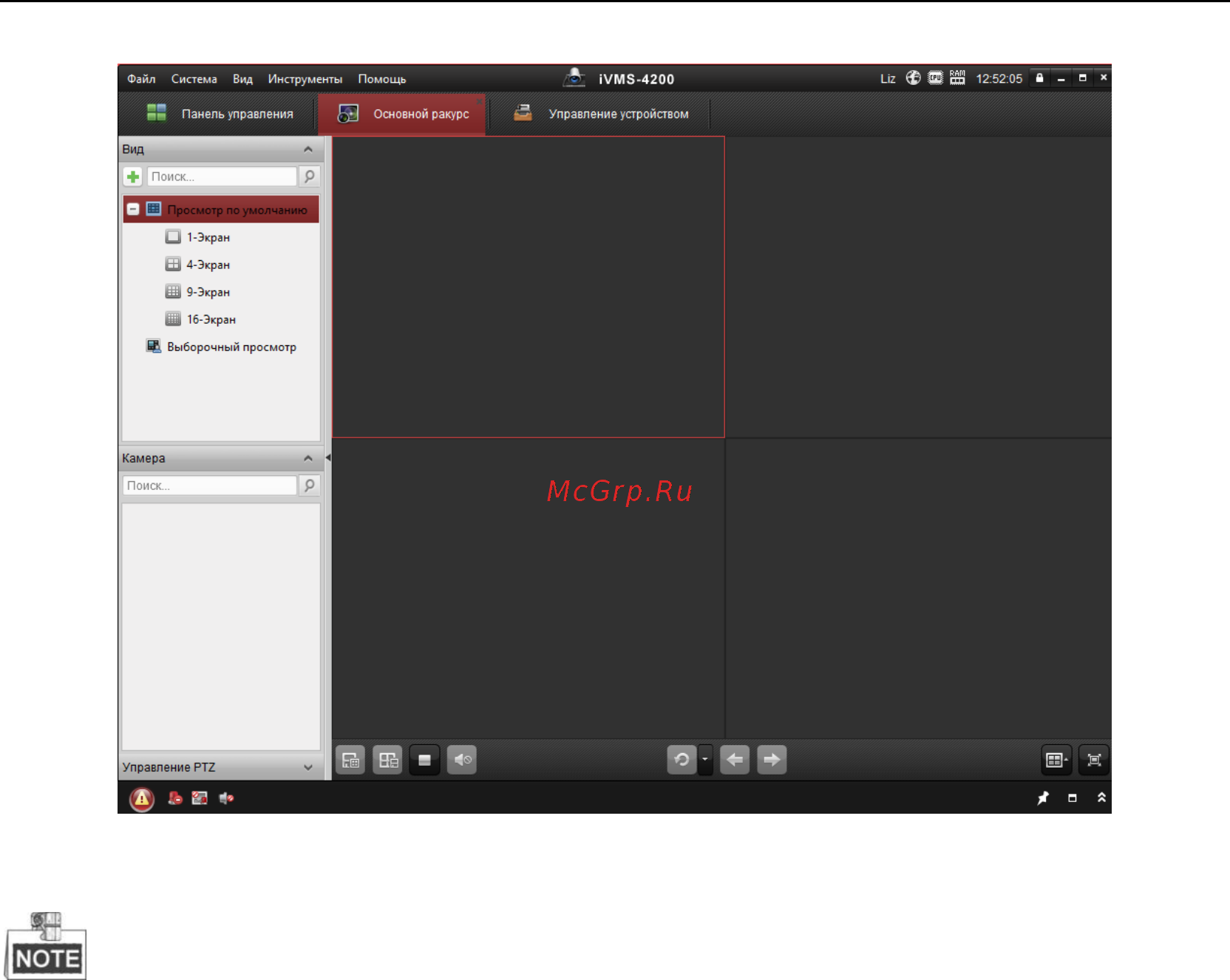This screenshot has width=1230, height=980.
Task: Expand alarm panel with double chevron
Action: pos(1101,797)
